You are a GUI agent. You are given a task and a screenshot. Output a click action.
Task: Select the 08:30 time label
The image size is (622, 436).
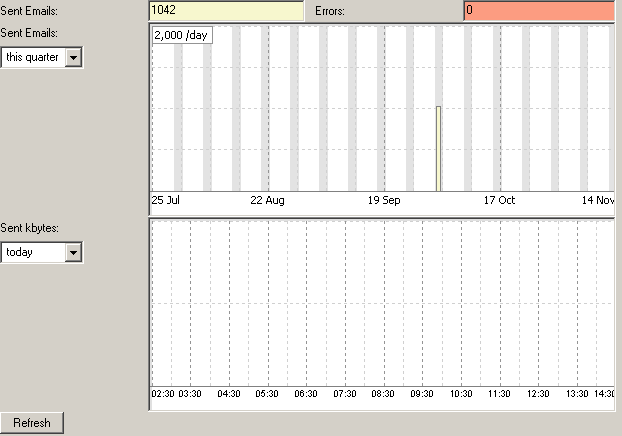click(383, 394)
